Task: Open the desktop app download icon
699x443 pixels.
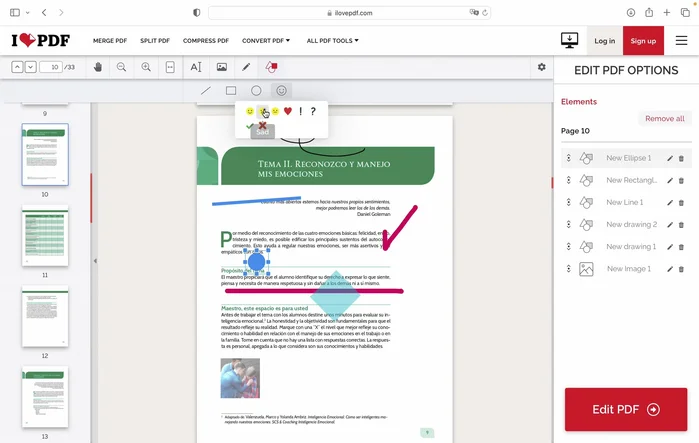Action: click(569, 40)
